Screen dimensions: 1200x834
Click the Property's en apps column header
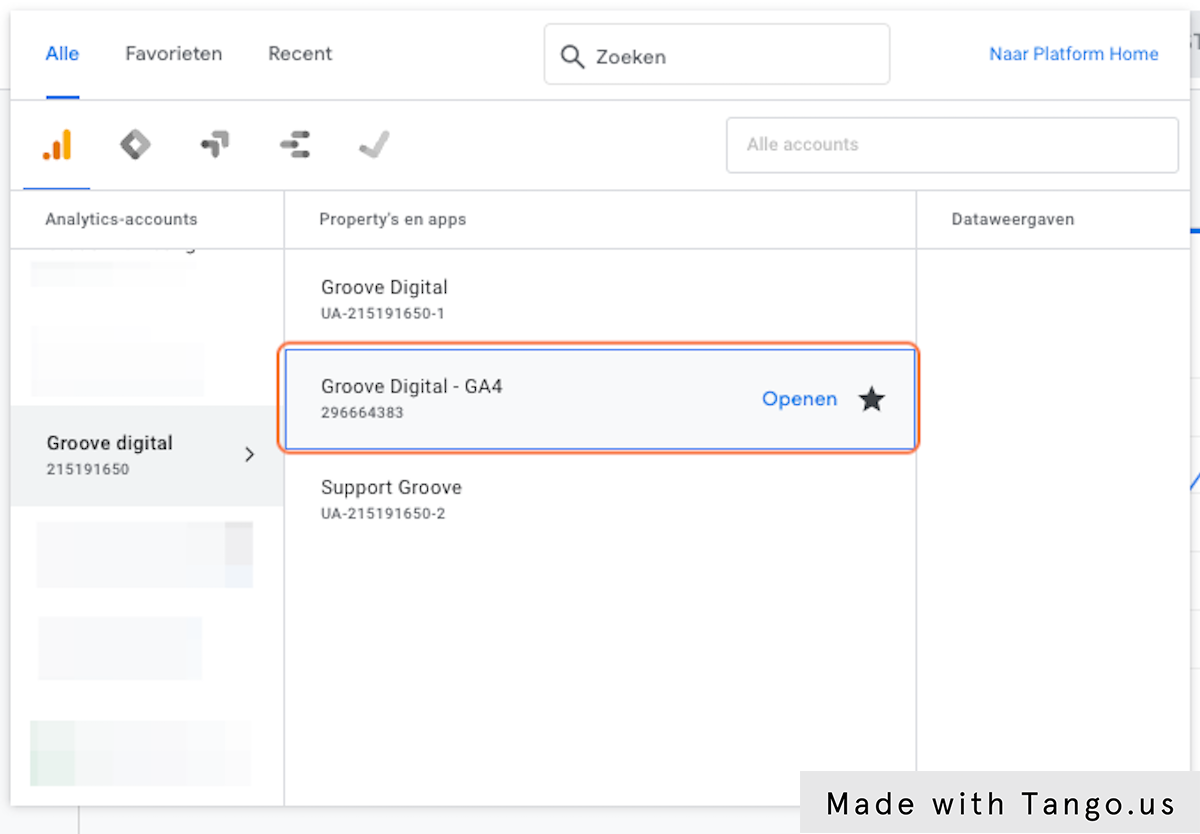click(393, 219)
